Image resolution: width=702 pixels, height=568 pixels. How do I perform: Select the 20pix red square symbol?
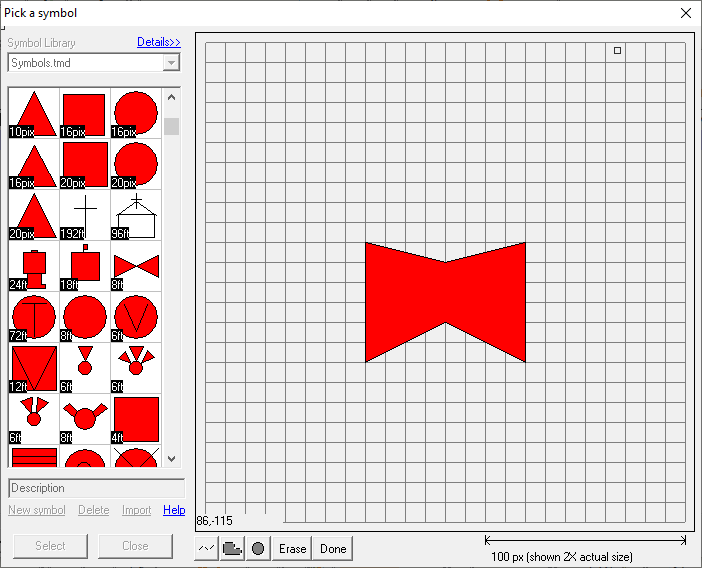tap(85, 164)
